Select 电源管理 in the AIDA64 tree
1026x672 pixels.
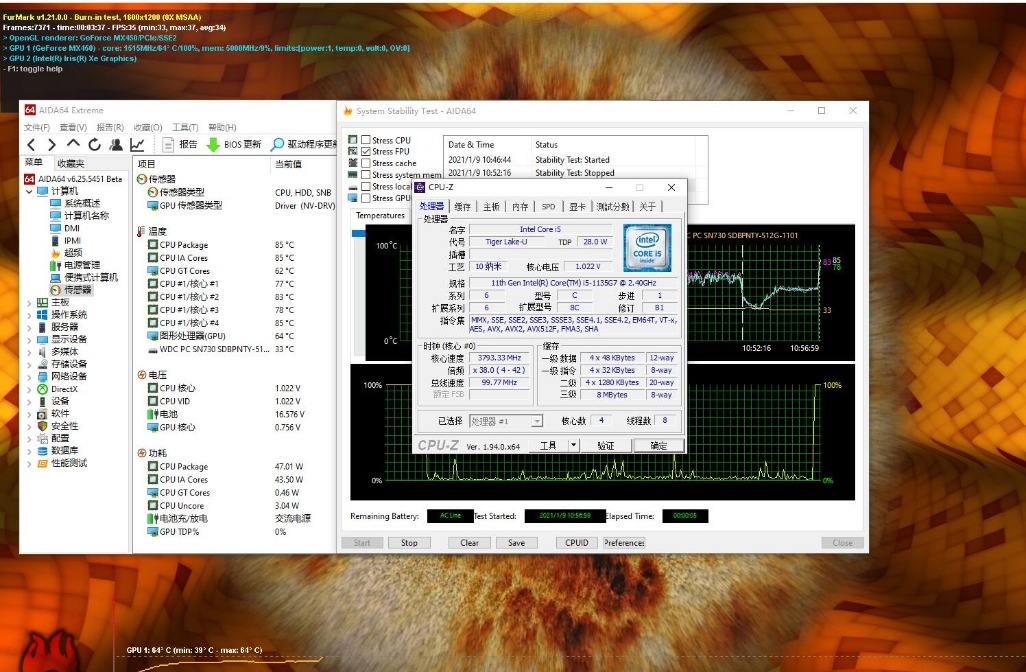(x=75, y=265)
